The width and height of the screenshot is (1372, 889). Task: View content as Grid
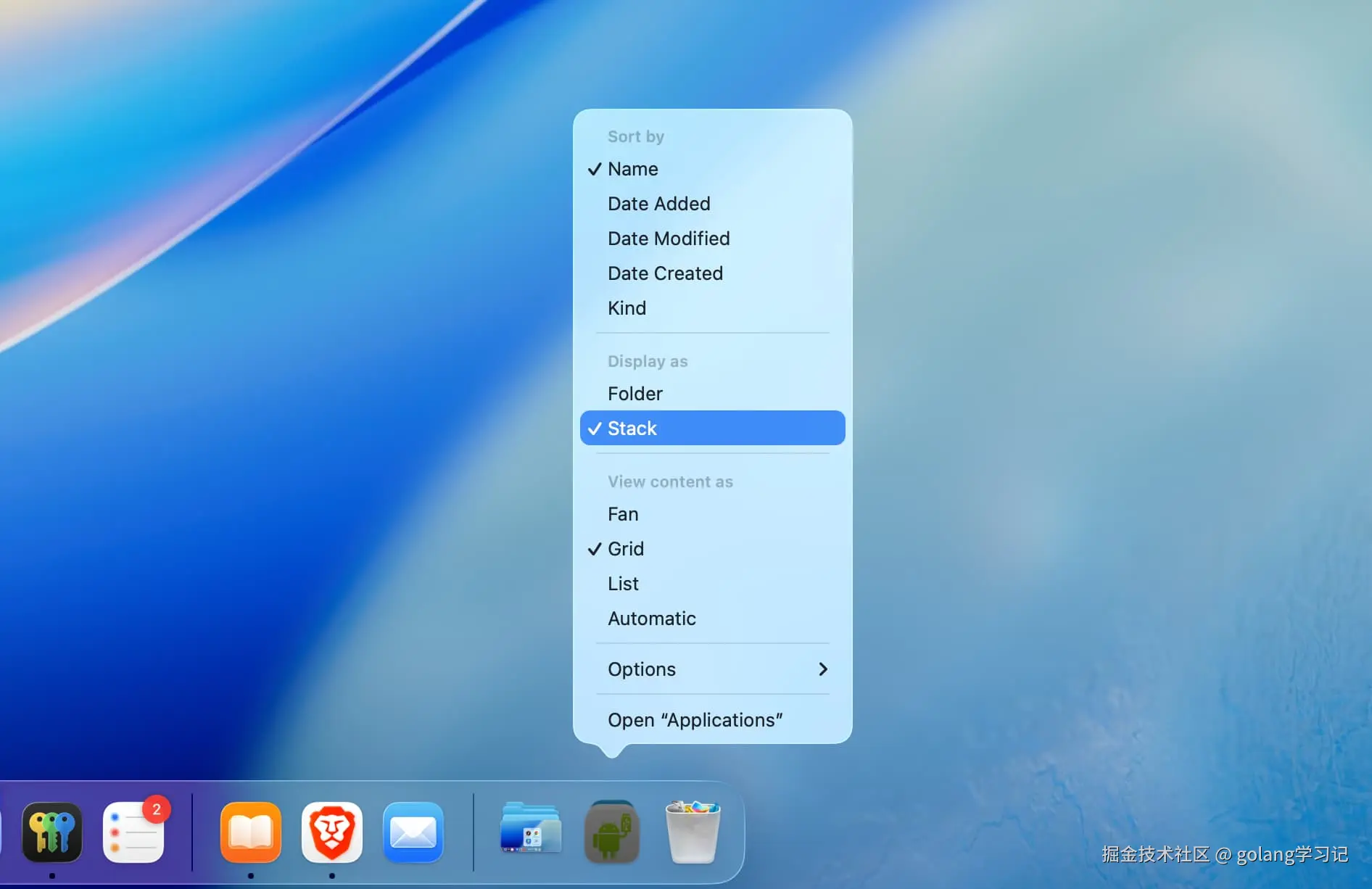pos(713,549)
